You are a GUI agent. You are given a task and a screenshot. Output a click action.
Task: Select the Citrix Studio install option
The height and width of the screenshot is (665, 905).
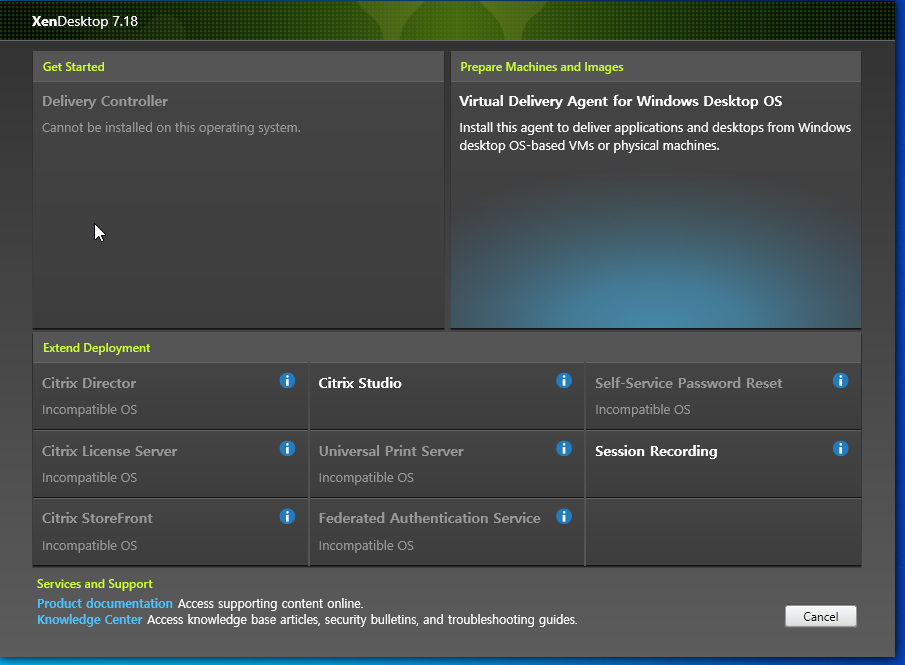(x=447, y=396)
